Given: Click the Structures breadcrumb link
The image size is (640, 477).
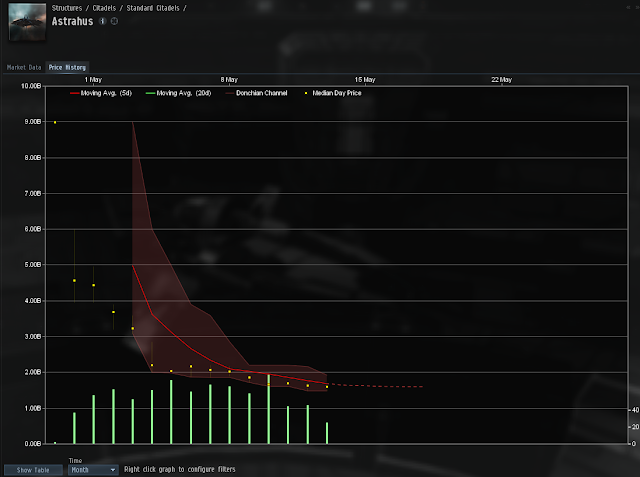Looking at the screenshot, I should (x=67, y=8).
